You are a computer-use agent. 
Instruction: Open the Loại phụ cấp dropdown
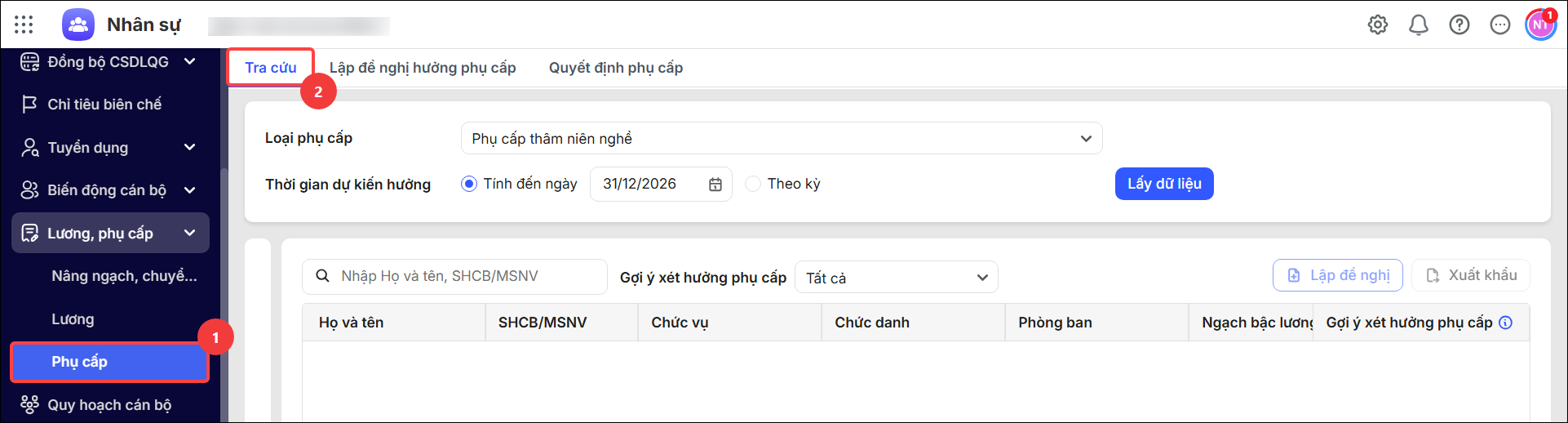point(782,139)
